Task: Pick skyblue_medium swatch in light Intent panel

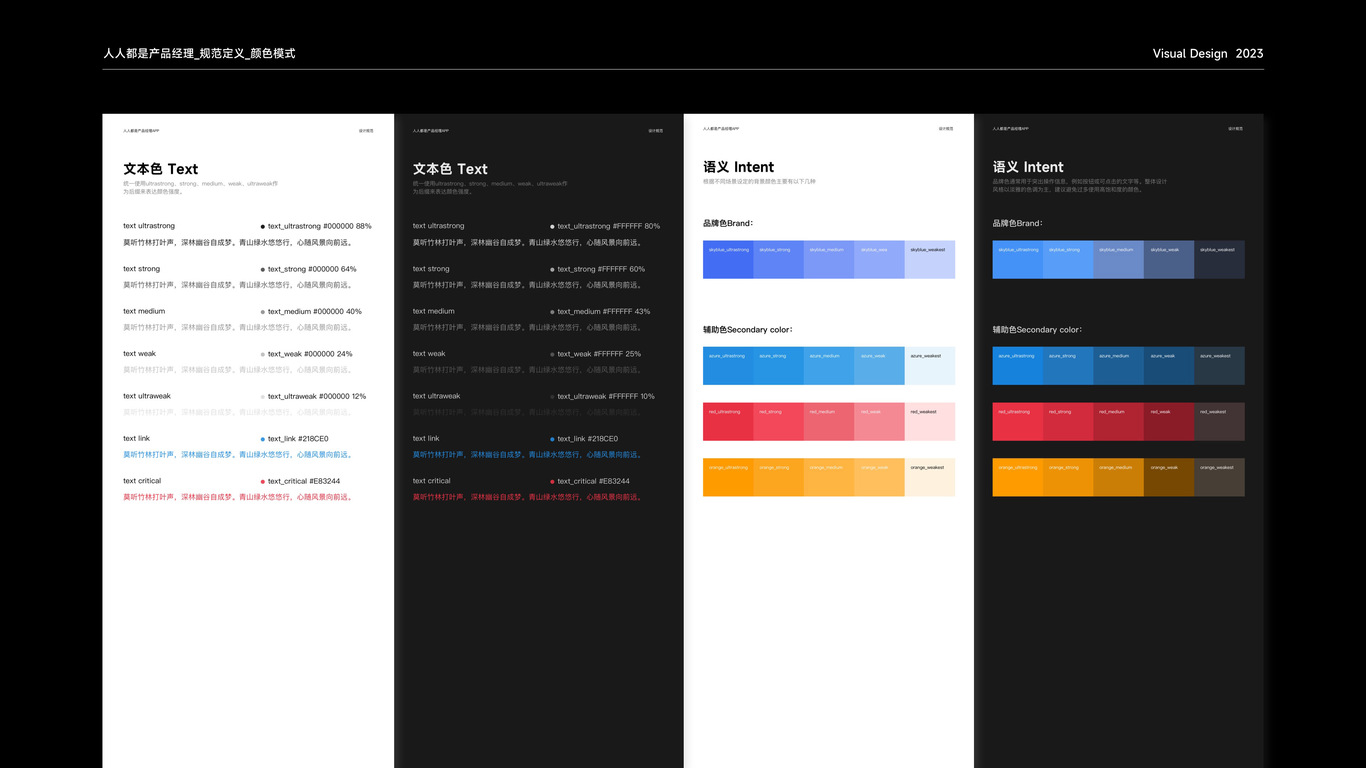Action: click(829, 259)
